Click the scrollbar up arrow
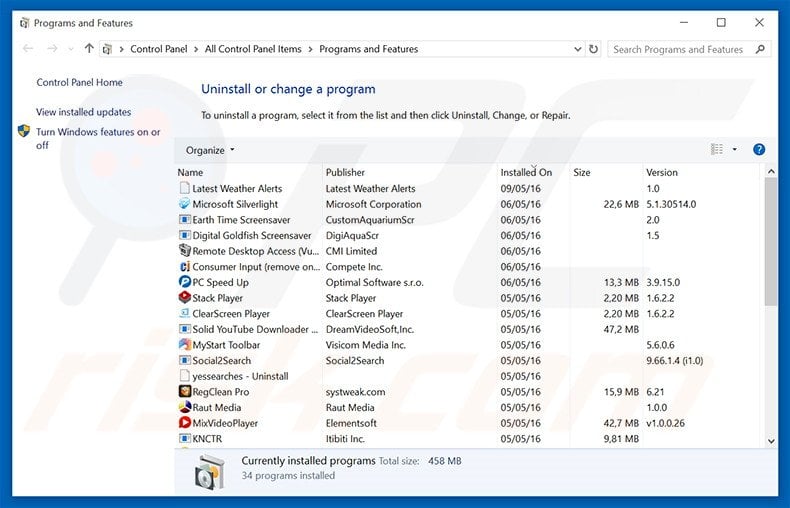The height and width of the screenshot is (508, 790). click(771, 172)
